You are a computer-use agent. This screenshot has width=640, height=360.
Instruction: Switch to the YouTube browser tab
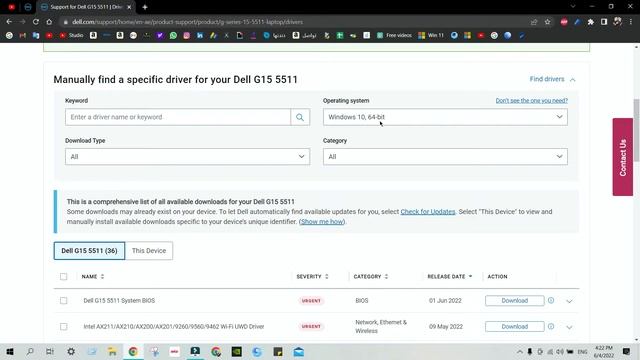click(11, 7)
